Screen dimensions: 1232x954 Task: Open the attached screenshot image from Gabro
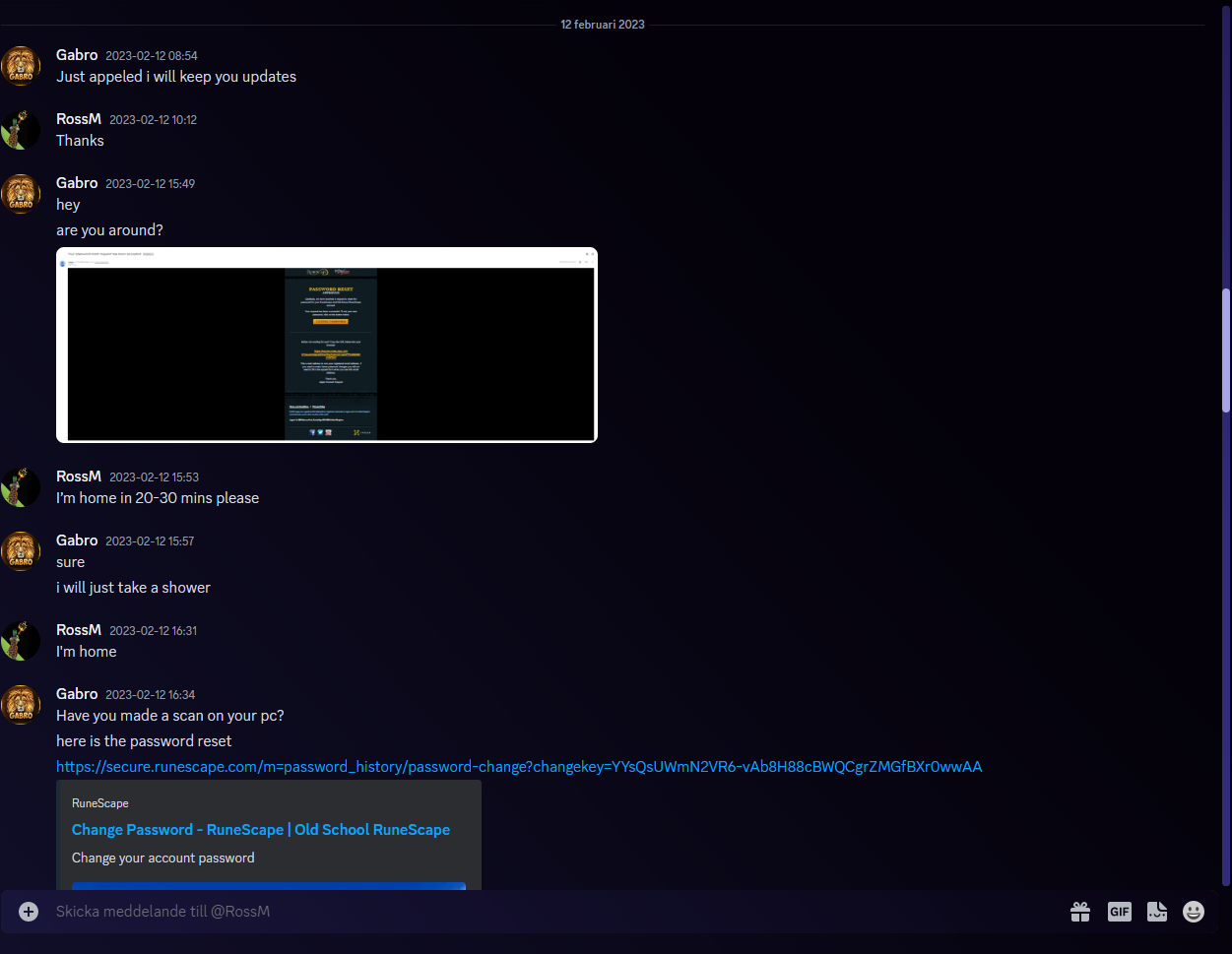[x=327, y=344]
